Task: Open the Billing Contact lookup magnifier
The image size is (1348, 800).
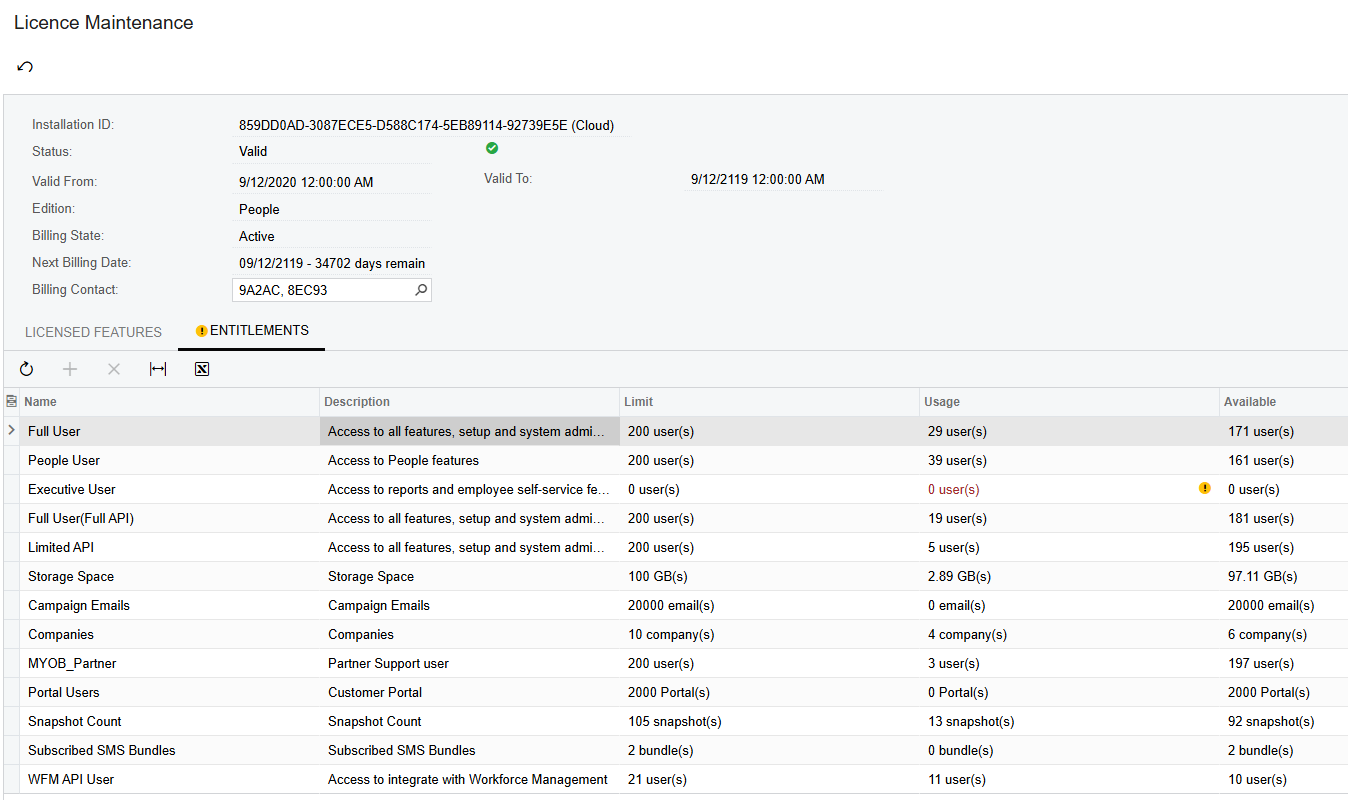Action: pyautogui.click(x=422, y=289)
